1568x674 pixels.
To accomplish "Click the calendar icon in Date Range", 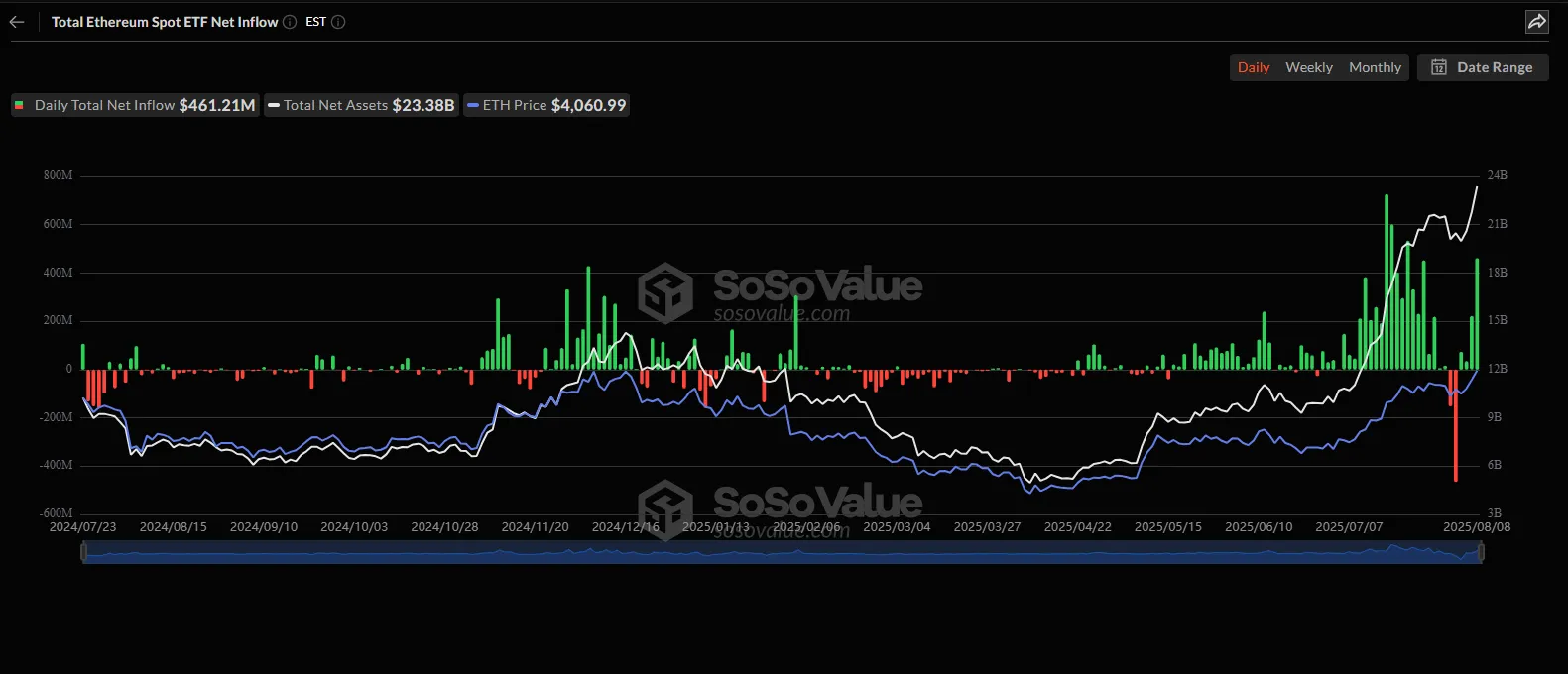I will (x=1439, y=67).
